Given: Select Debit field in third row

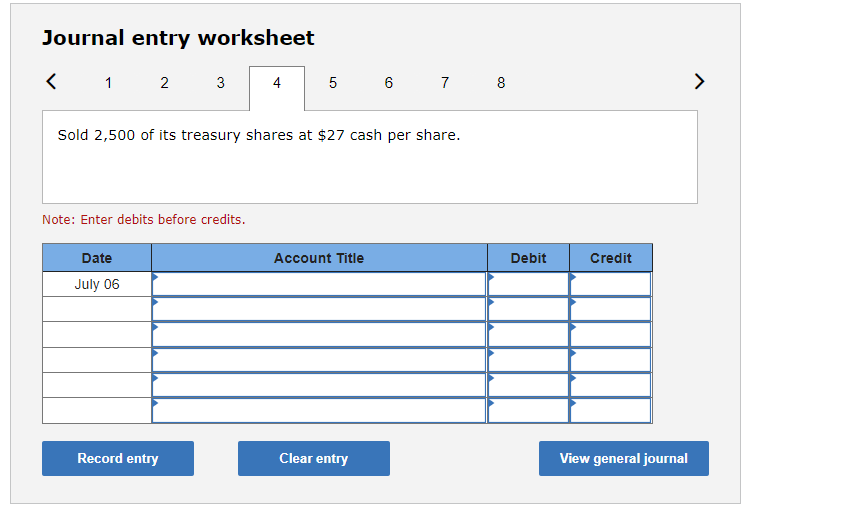Looking at the screenshot, I should pyautogui.click(x=528, y=335).
